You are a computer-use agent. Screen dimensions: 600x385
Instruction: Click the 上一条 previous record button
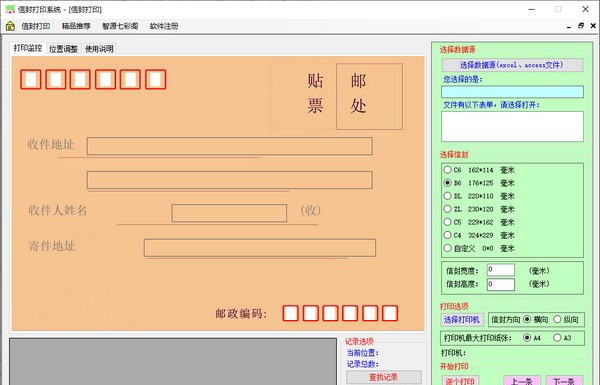pos(522,380)
